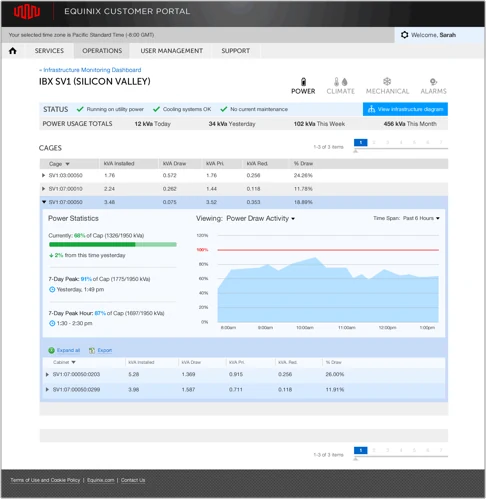The width and height of the screenshot is (486, 499).
Task: Click the Equinix logo
Action: [x=27, y=12]
